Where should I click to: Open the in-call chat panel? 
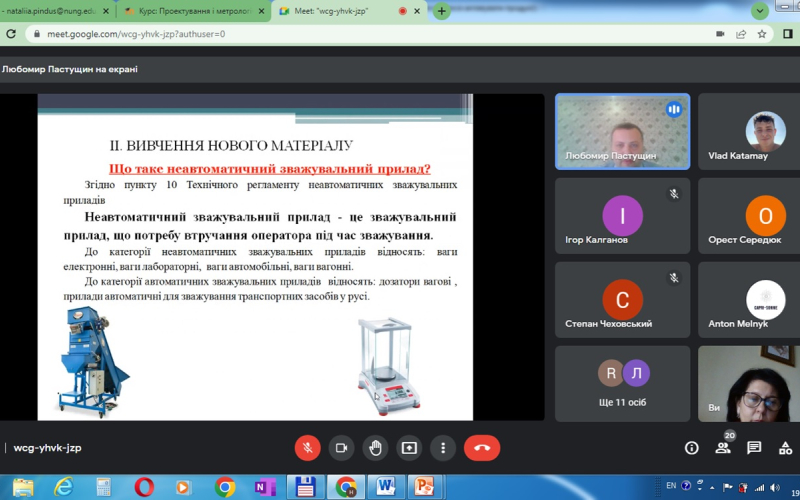754,448
